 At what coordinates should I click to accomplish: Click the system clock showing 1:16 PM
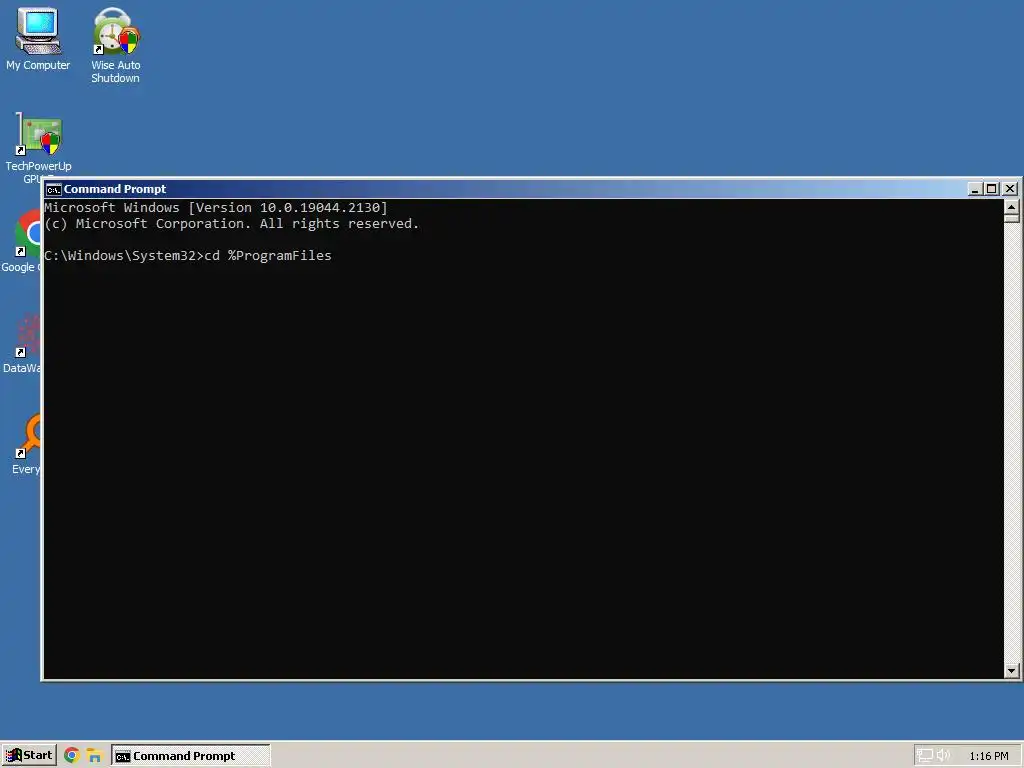tap(989, 756)
